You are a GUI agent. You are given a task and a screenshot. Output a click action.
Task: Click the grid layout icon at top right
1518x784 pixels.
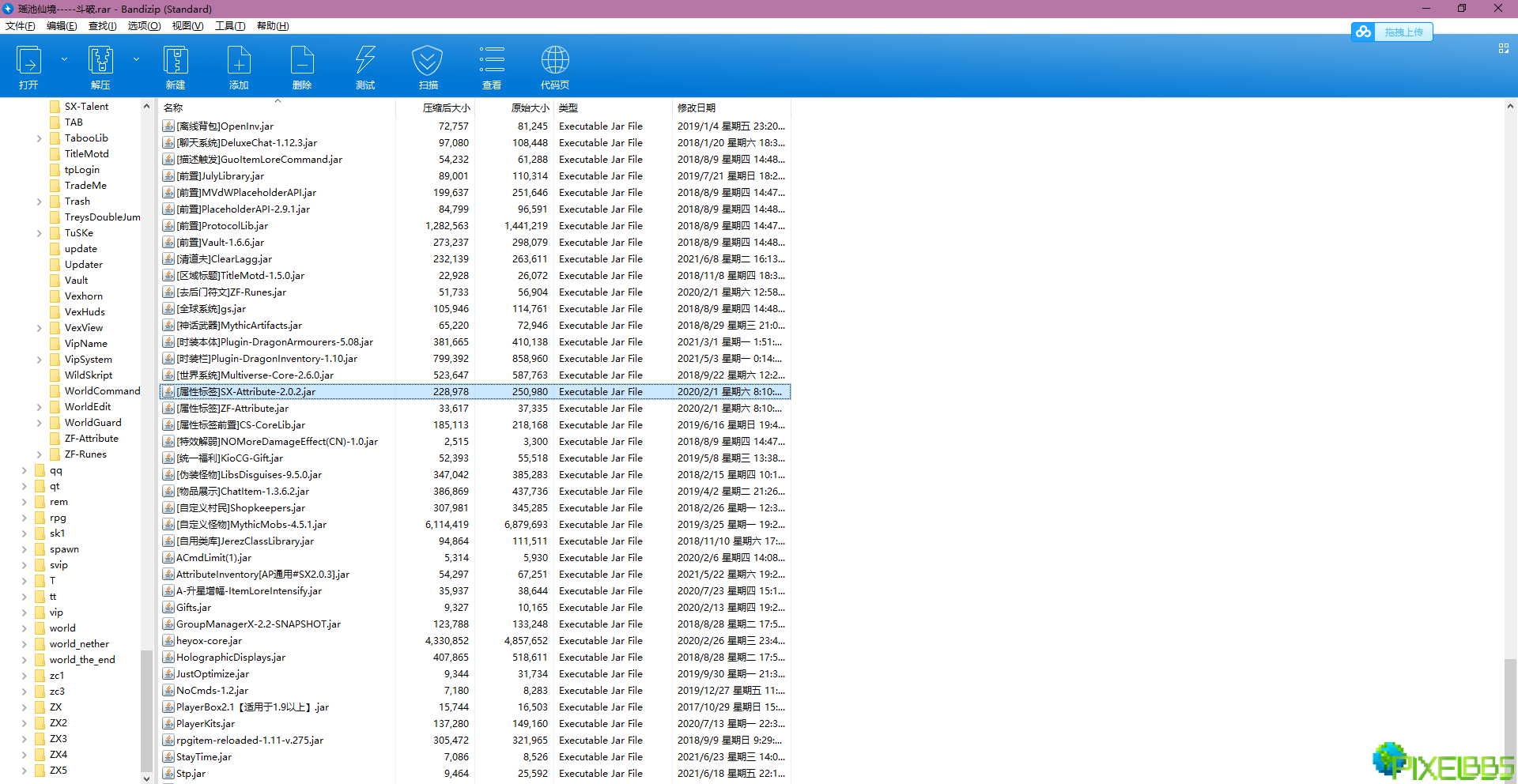coord(1504,48)
